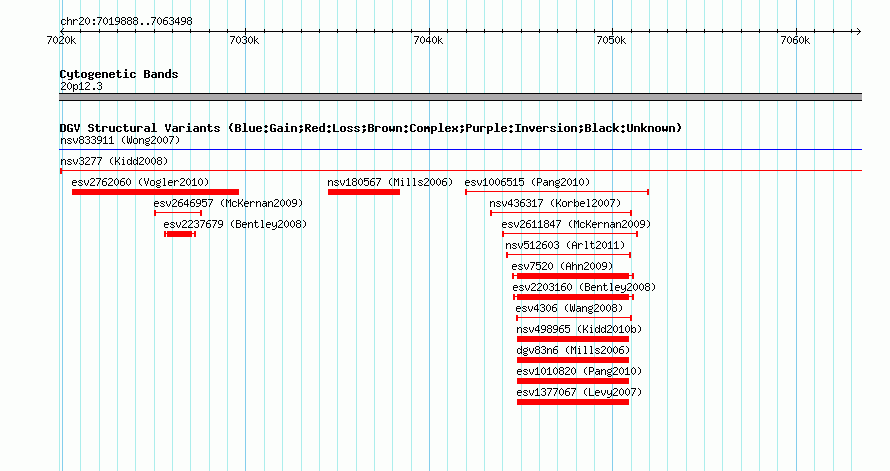Image resolution: width=890 pixels, height=471 pixels.
Task: Open the nsv180567 (Mills2006) variant label
Action: [390, 182]
